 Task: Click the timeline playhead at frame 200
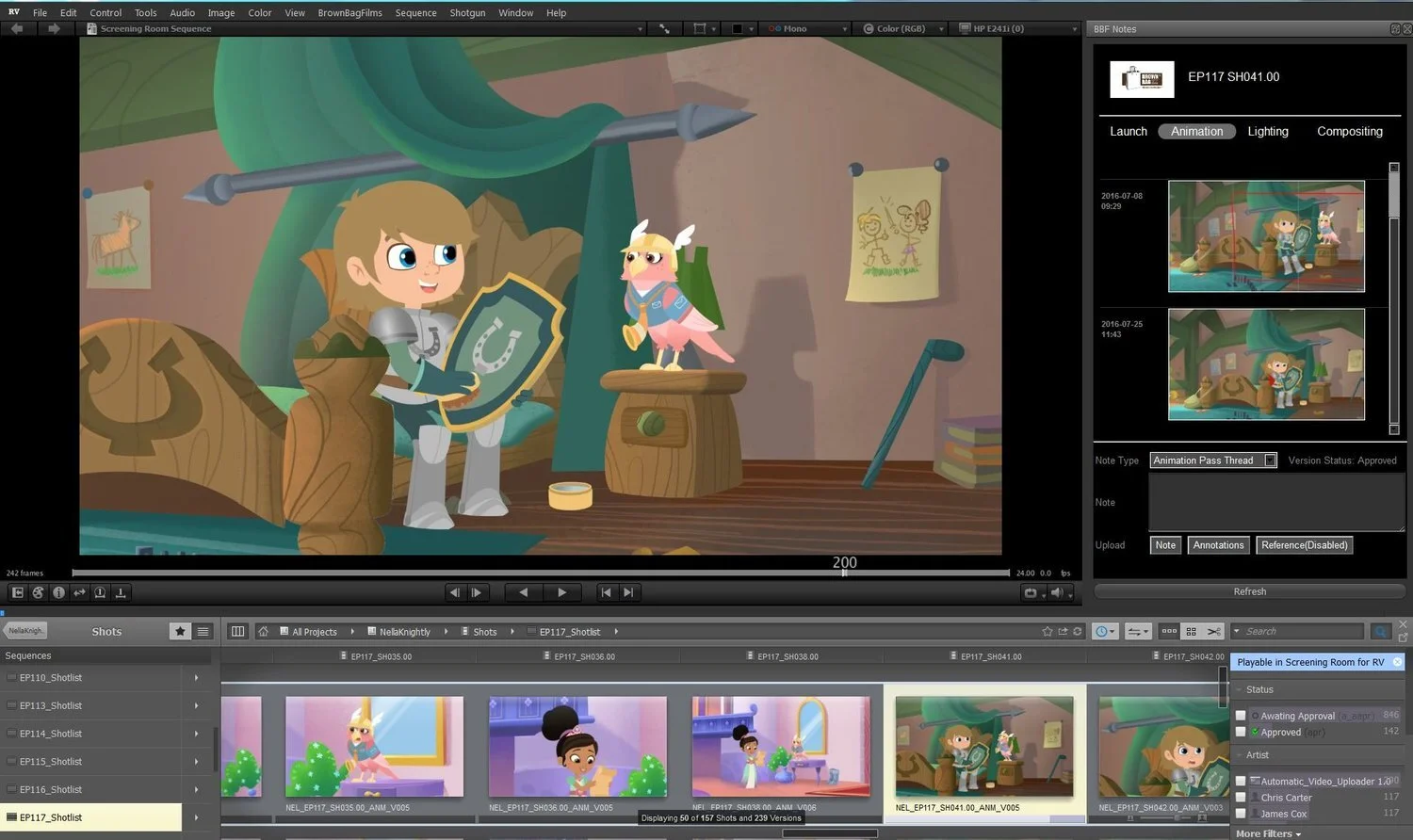point(844,572)
